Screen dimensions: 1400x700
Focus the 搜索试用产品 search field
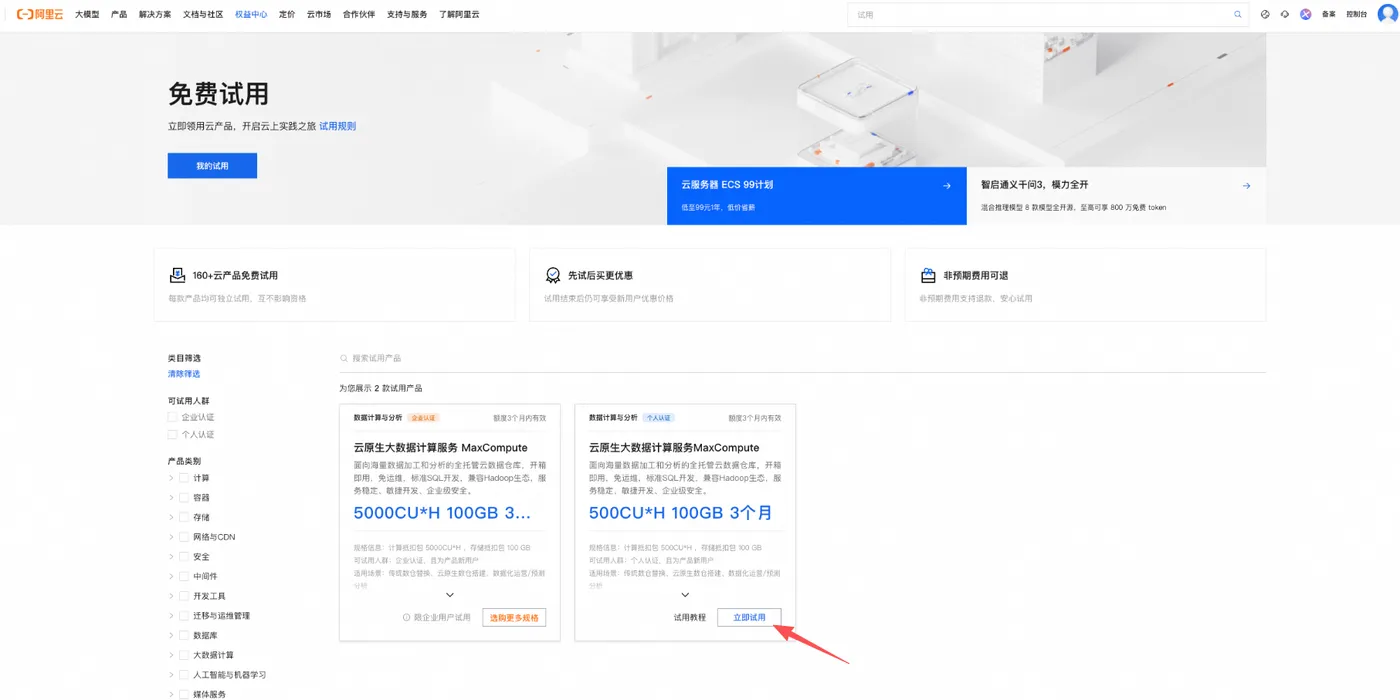[x=803, y=358]
